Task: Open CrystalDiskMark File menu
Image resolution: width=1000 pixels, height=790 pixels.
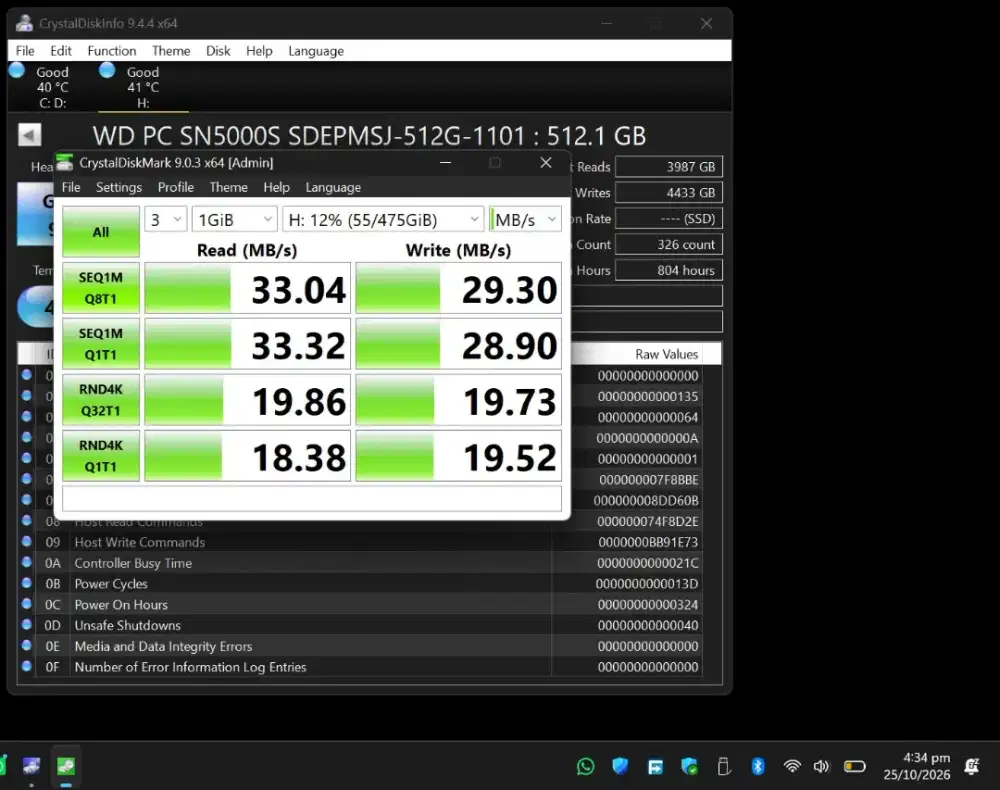Action: click(71, 187)
